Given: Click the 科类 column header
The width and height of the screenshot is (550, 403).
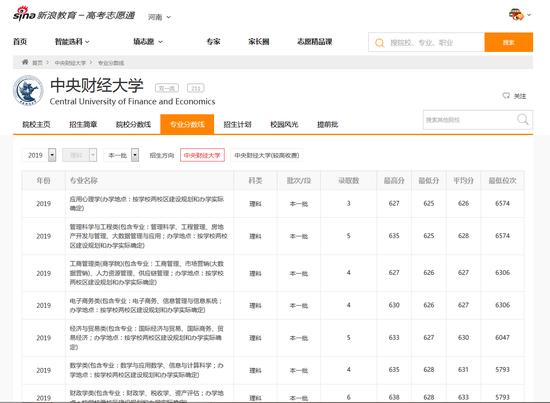Looking at the screenshot, I should (255, 181).
